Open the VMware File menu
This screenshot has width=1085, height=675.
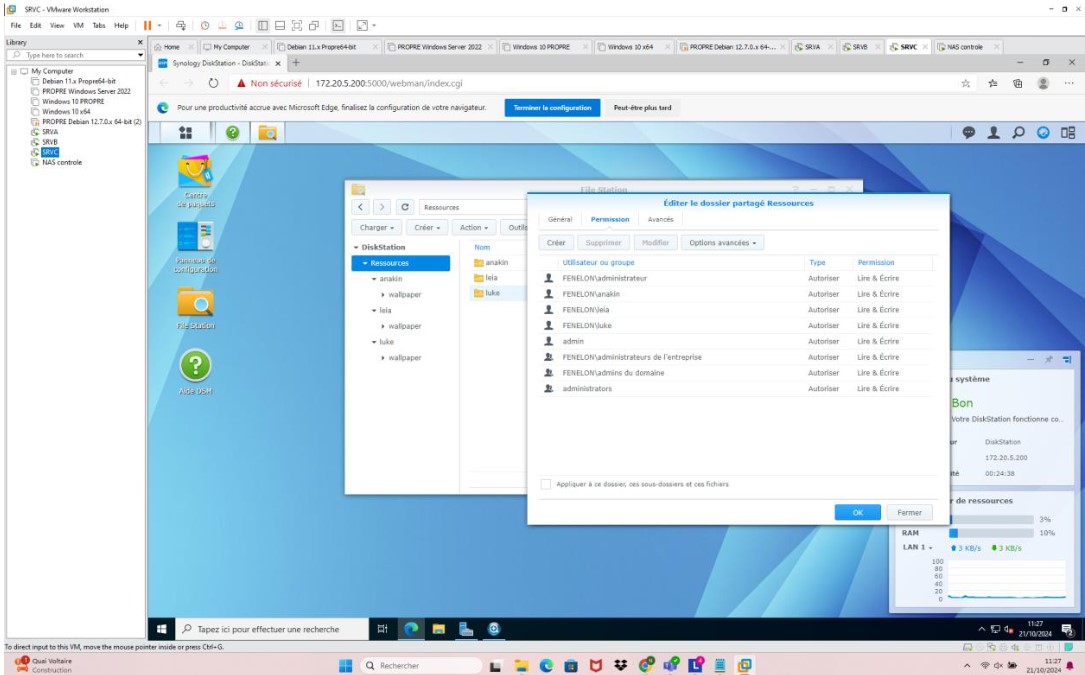point(15,26)
